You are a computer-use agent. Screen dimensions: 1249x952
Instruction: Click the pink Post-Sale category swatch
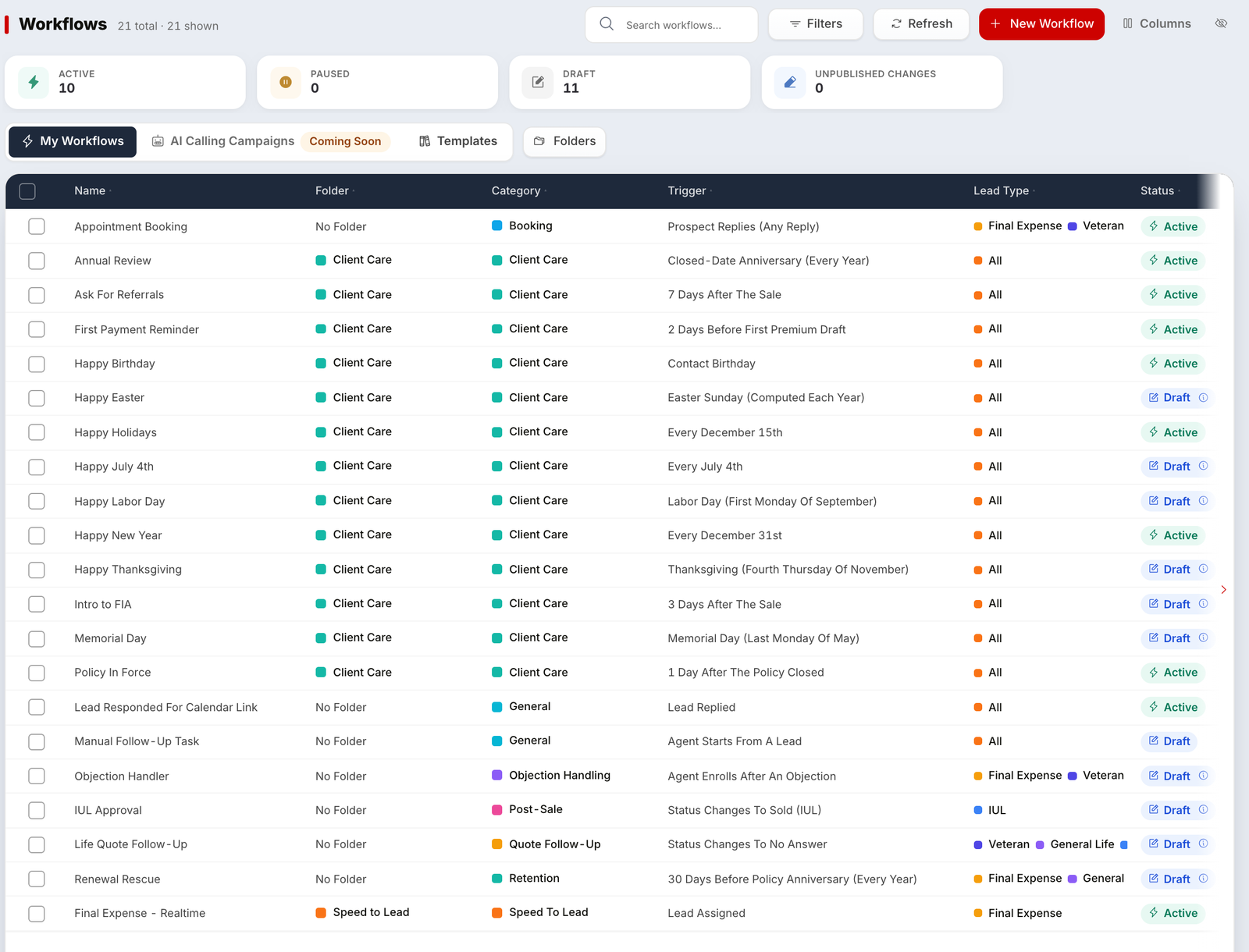pyautogui.click(x=496, y=809)
